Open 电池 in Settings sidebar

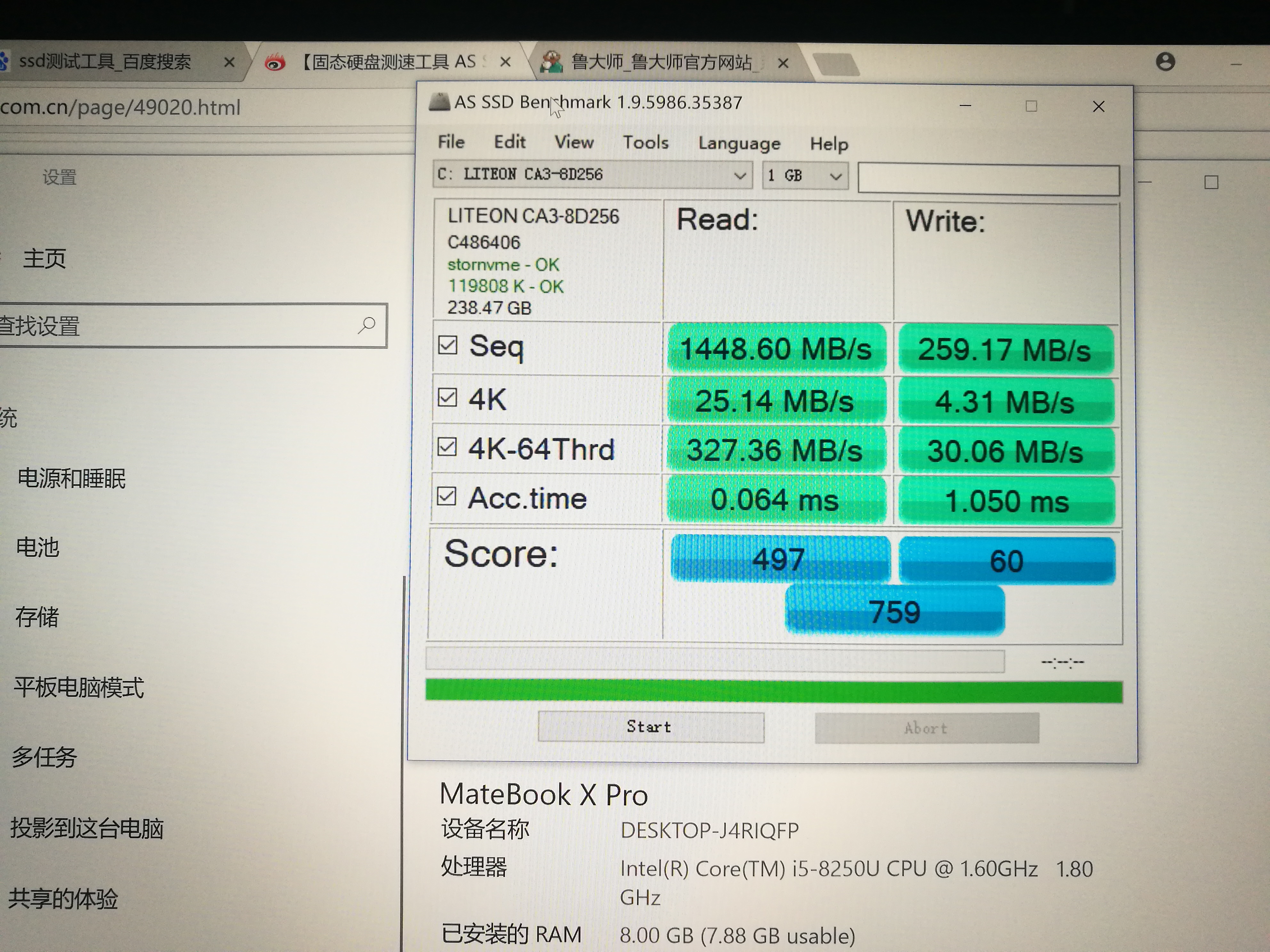point(37,547)
